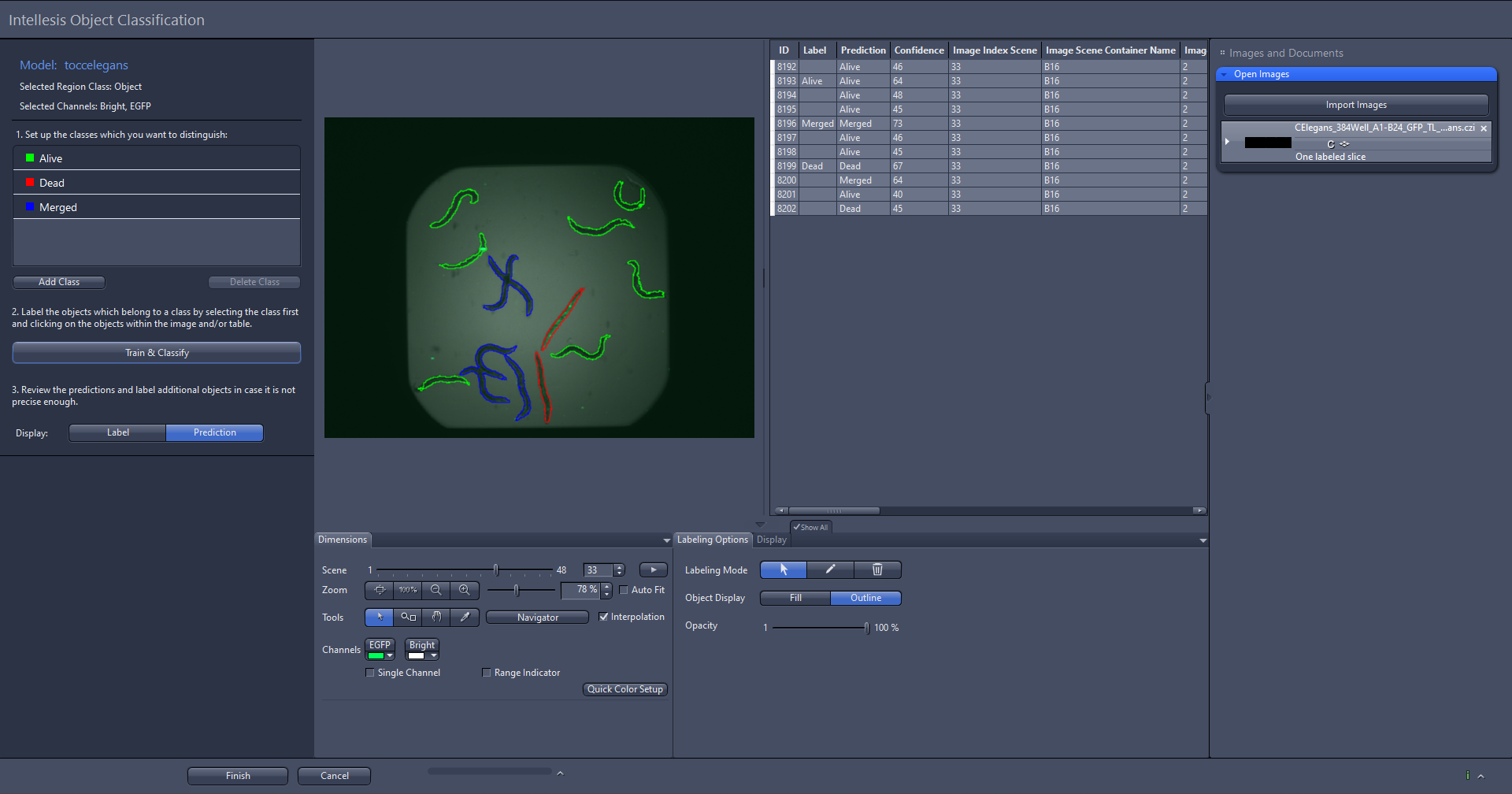Select the eyedropper tool in Tools

click(465, 618)
